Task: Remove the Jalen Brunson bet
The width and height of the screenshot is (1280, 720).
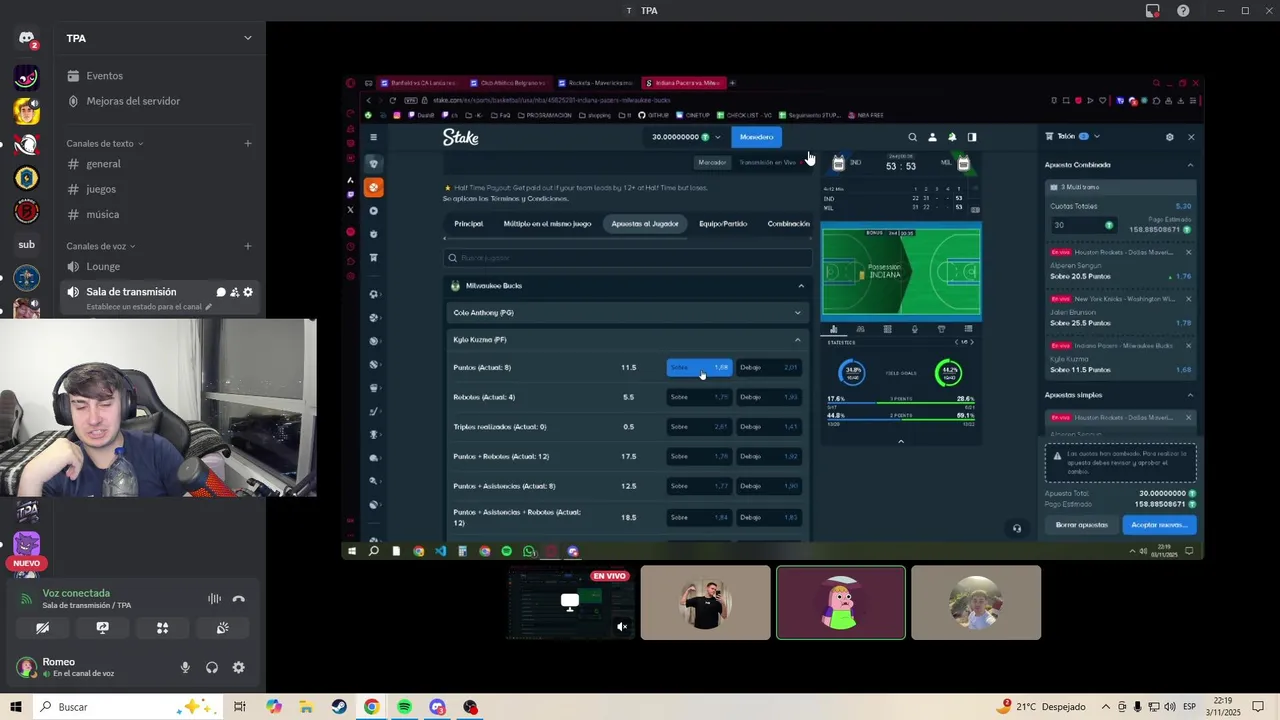Action: pos(1188,299)
